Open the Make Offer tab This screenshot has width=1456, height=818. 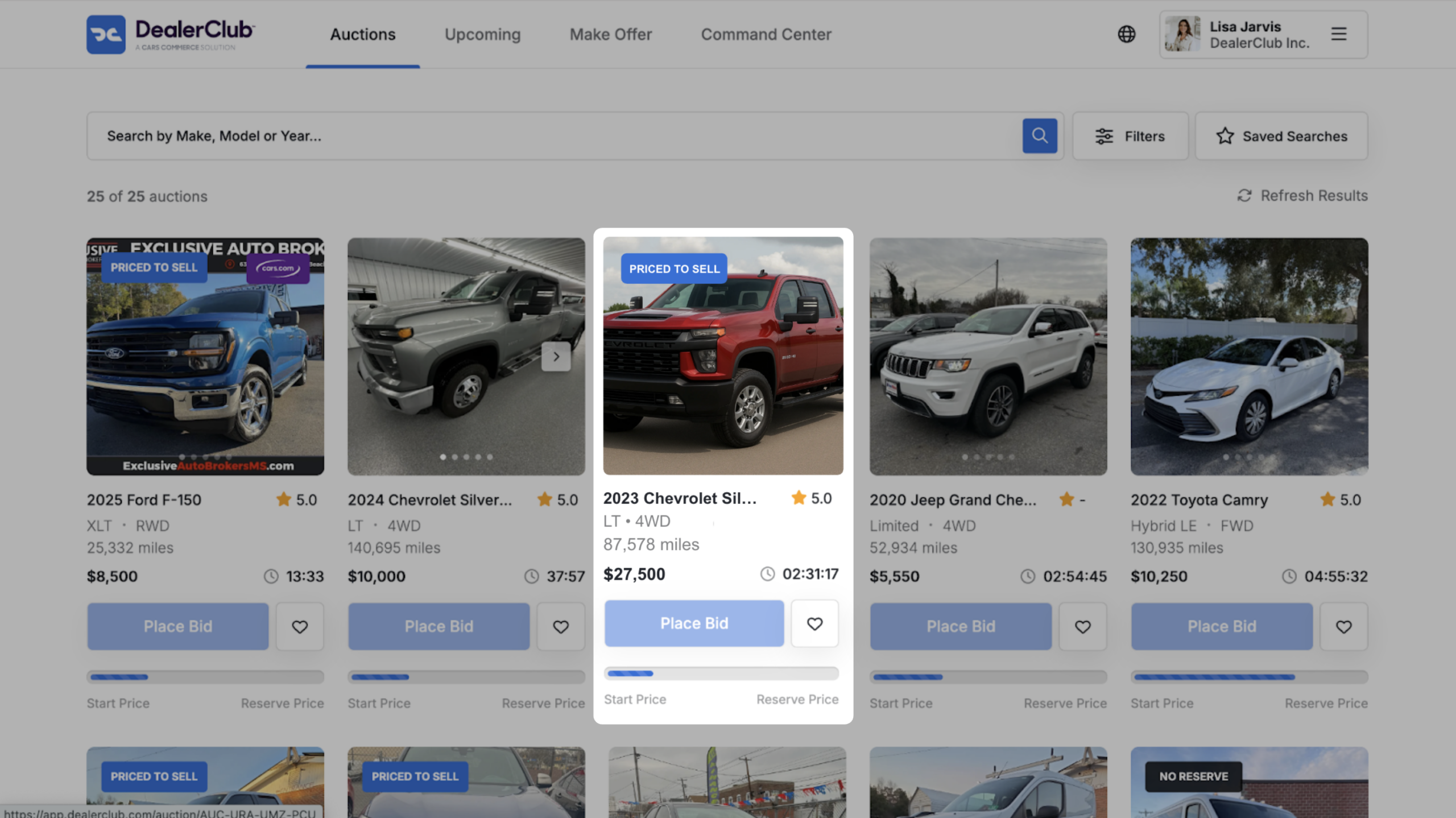[x=611, y=35]
